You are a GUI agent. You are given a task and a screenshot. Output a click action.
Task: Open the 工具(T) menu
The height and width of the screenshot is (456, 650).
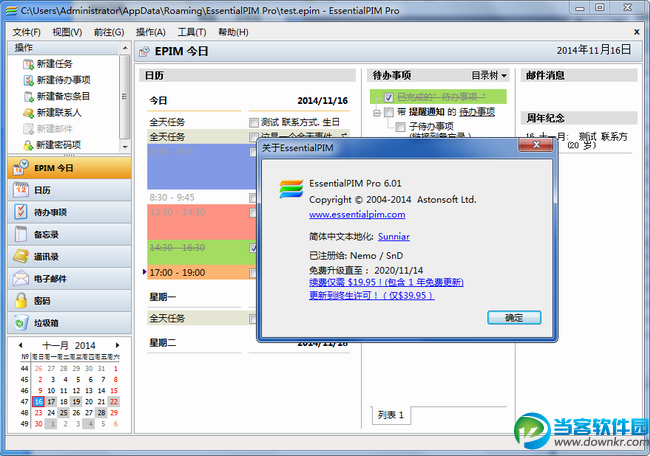pyautogui.click(x=192, y=32)
